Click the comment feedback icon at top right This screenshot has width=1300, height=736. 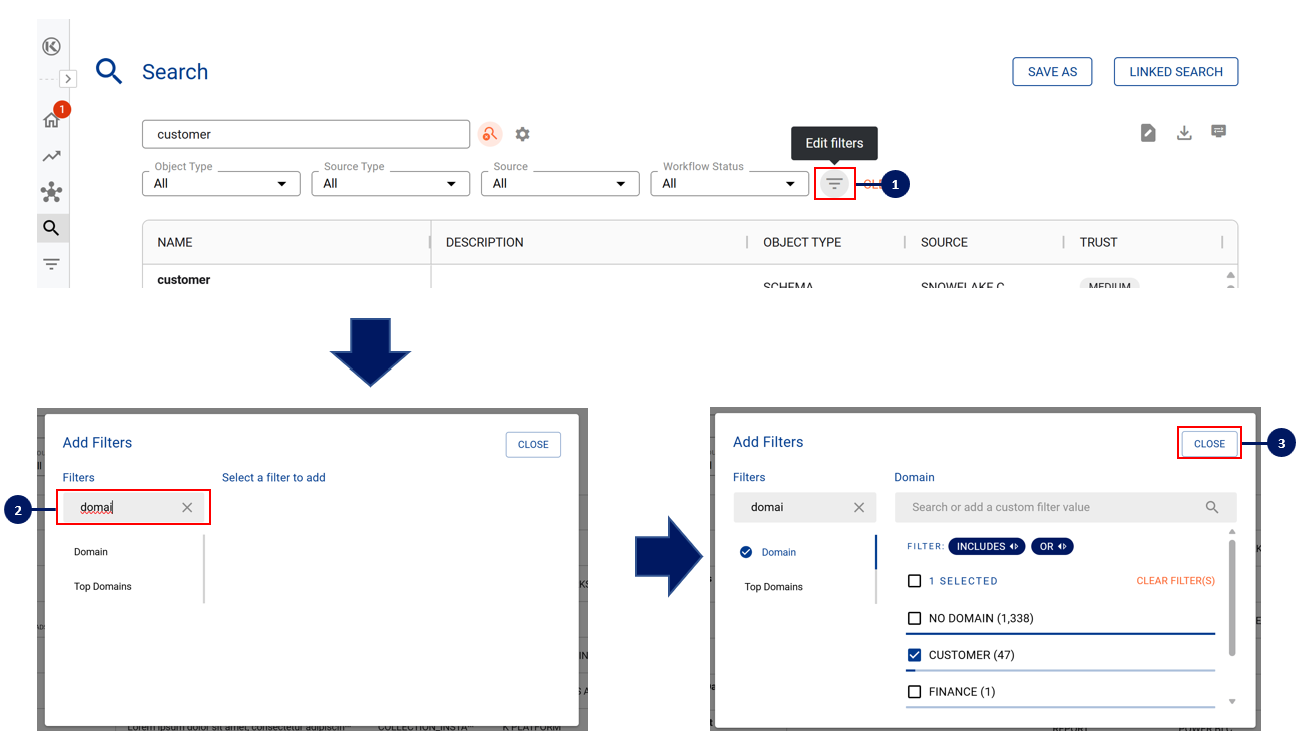tap(1219, 132)
